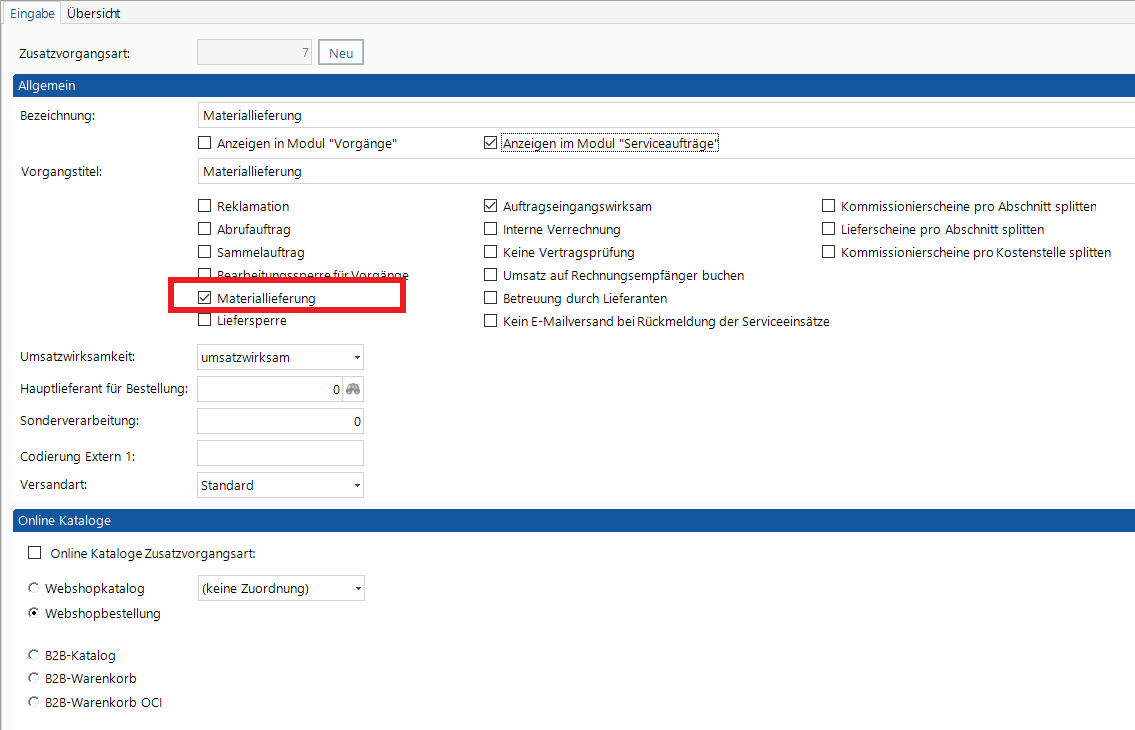Image resolution: width=1135 pixels, height=730 pixels.
Task: Enable the Reklamation checkbox
Action: coord(205,206)
